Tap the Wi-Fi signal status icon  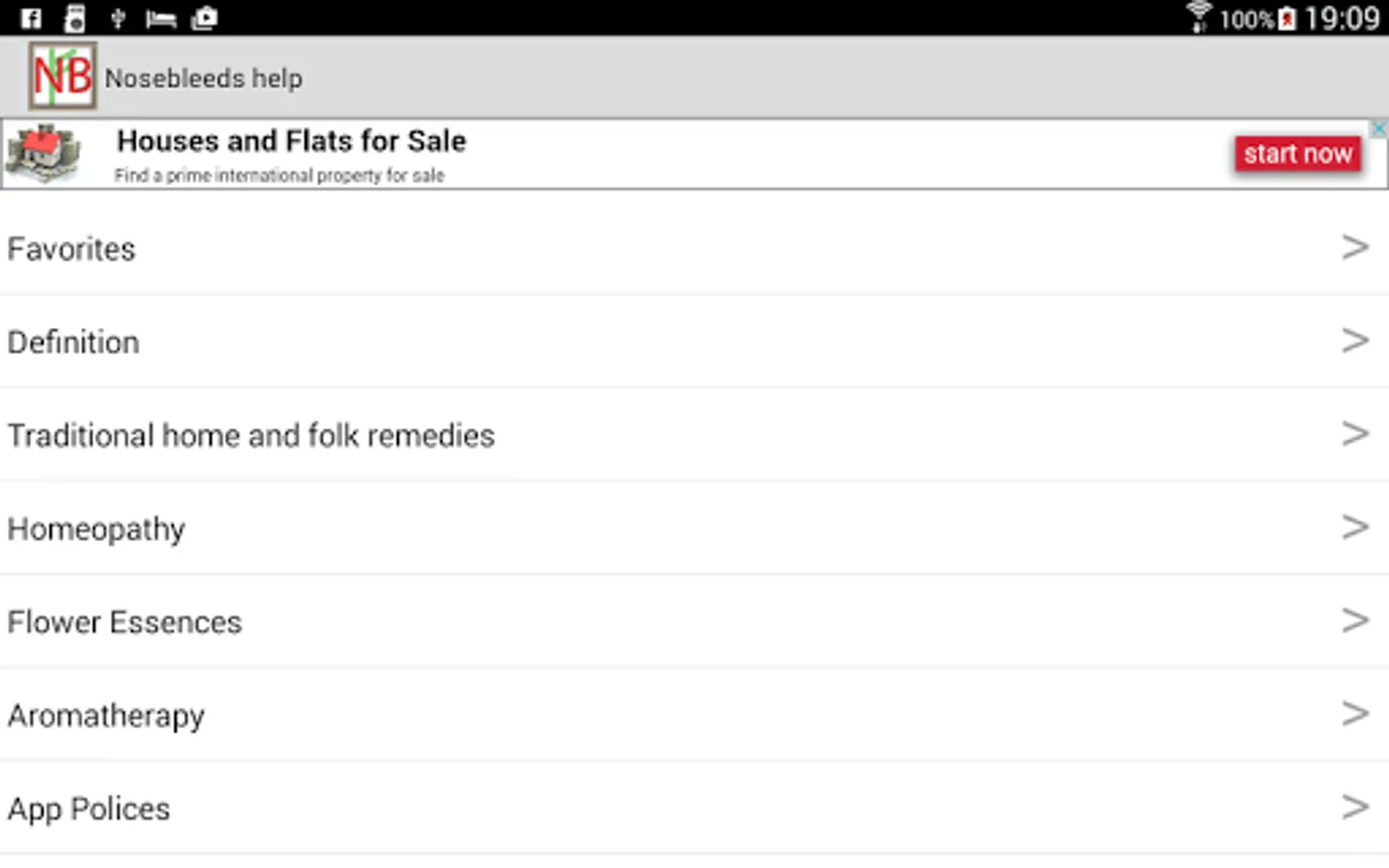pyautogui.click(x=1199, y=17)
